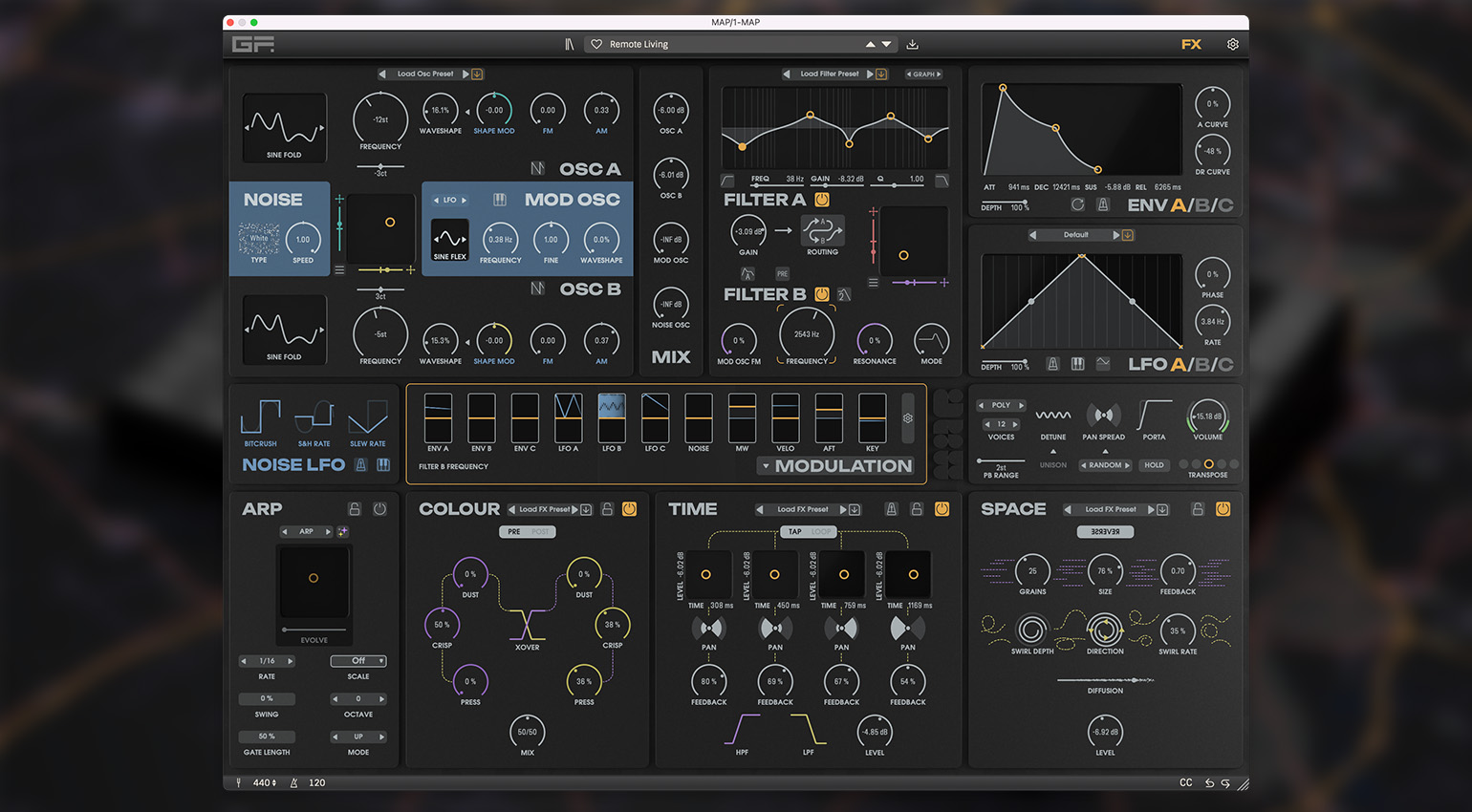Click the Filter A routing icon
This screenshot has width=1472, height=812.
point(822,230)
